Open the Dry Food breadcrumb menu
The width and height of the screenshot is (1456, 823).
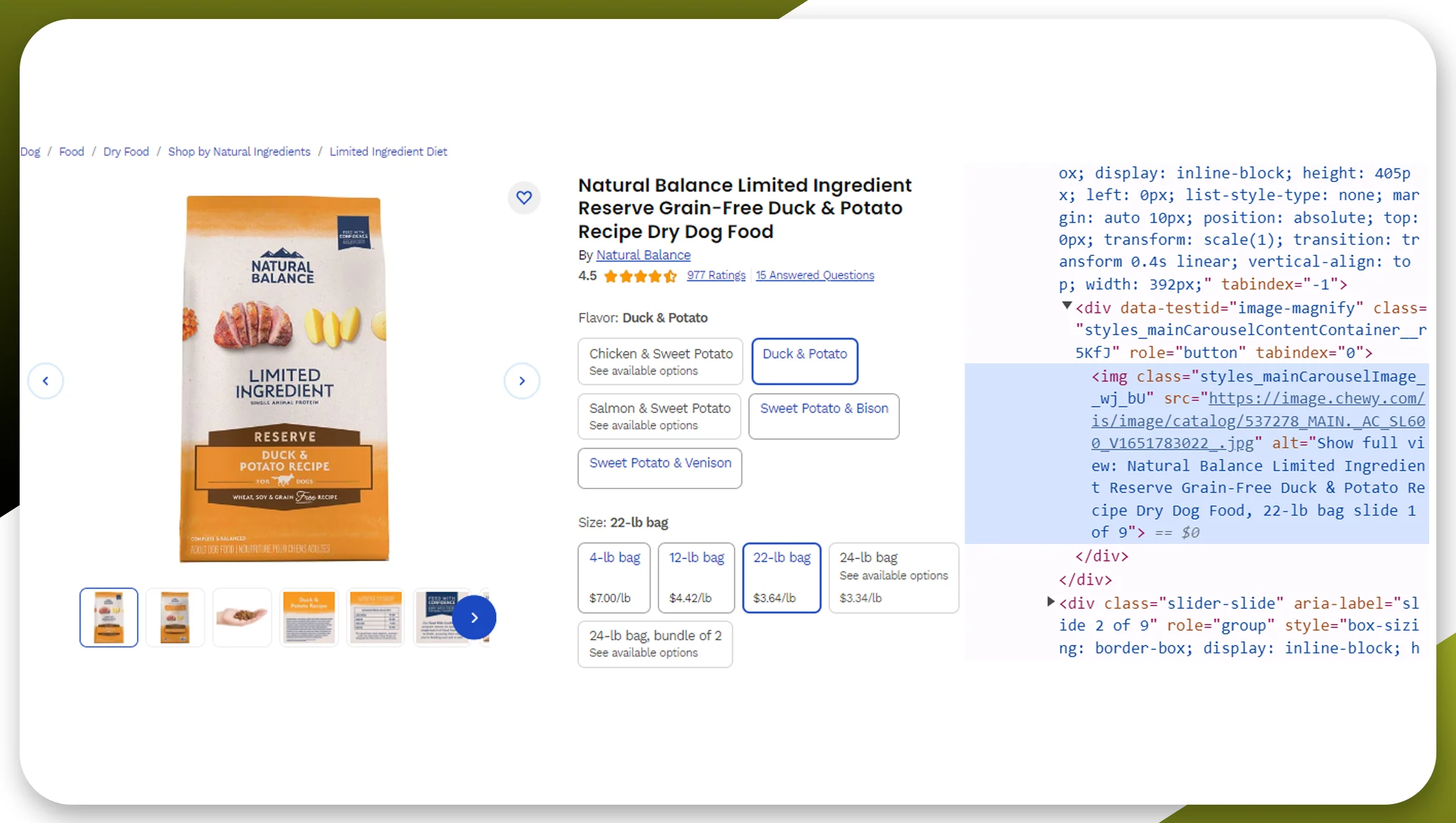click(x=125, y=151)
